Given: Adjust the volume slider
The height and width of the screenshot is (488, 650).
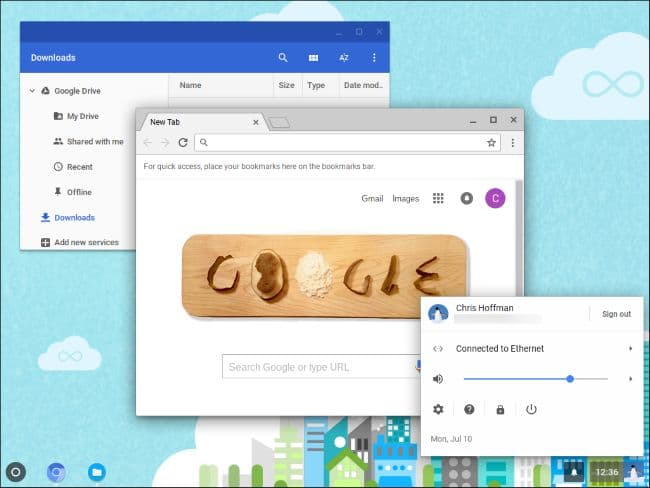Looking at the screenshot, I should coord(569,379).
